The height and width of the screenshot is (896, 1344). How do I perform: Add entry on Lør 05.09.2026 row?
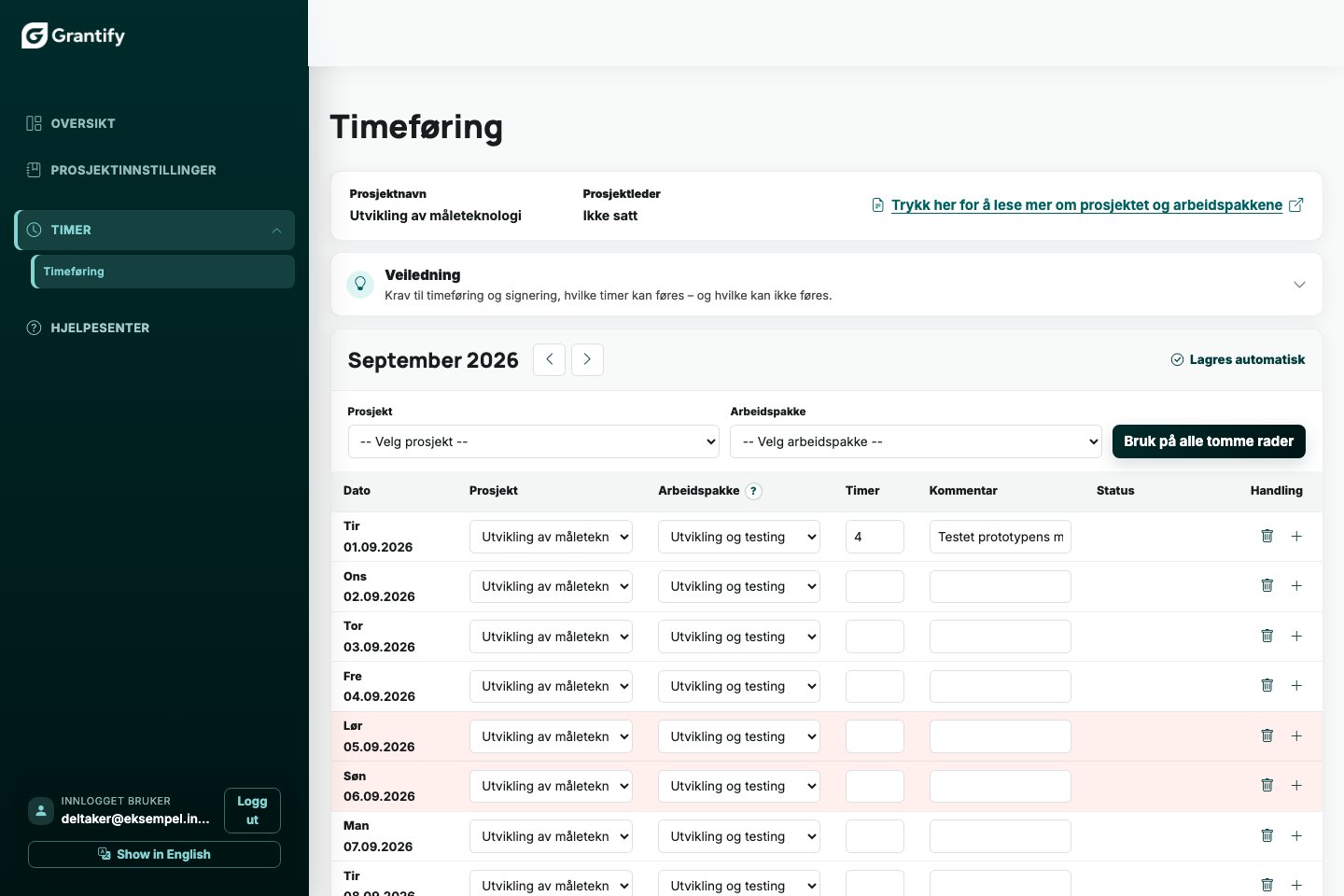pos(1296,735)
